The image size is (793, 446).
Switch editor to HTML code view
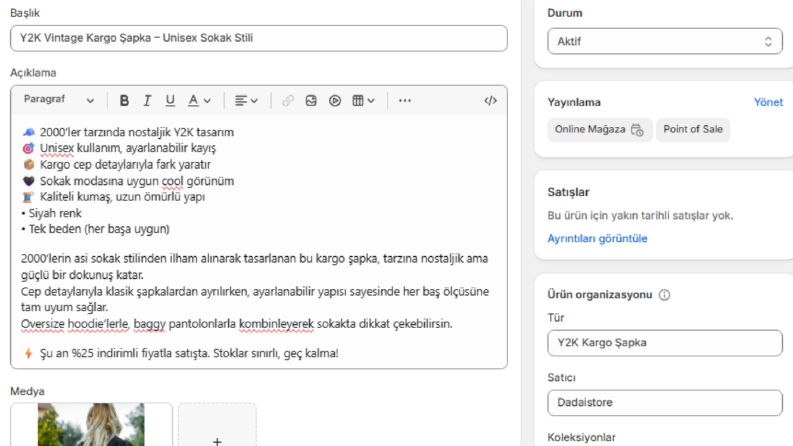tap(490, 101)
